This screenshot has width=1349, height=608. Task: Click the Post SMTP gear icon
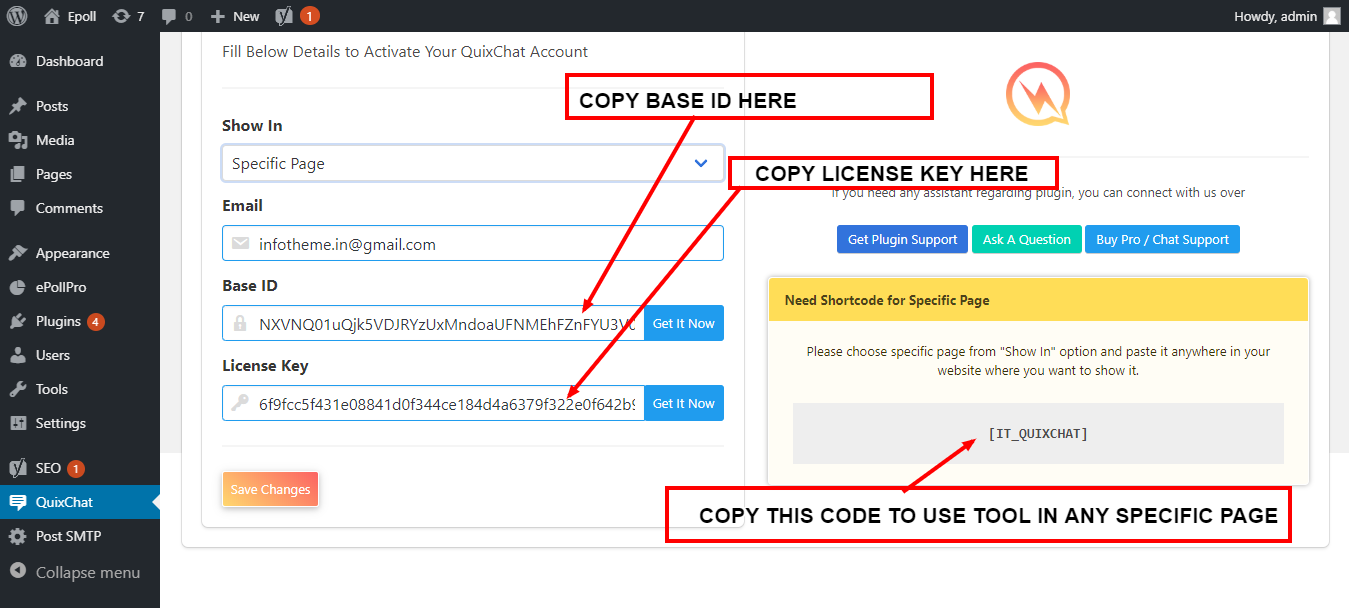(17, 536)
